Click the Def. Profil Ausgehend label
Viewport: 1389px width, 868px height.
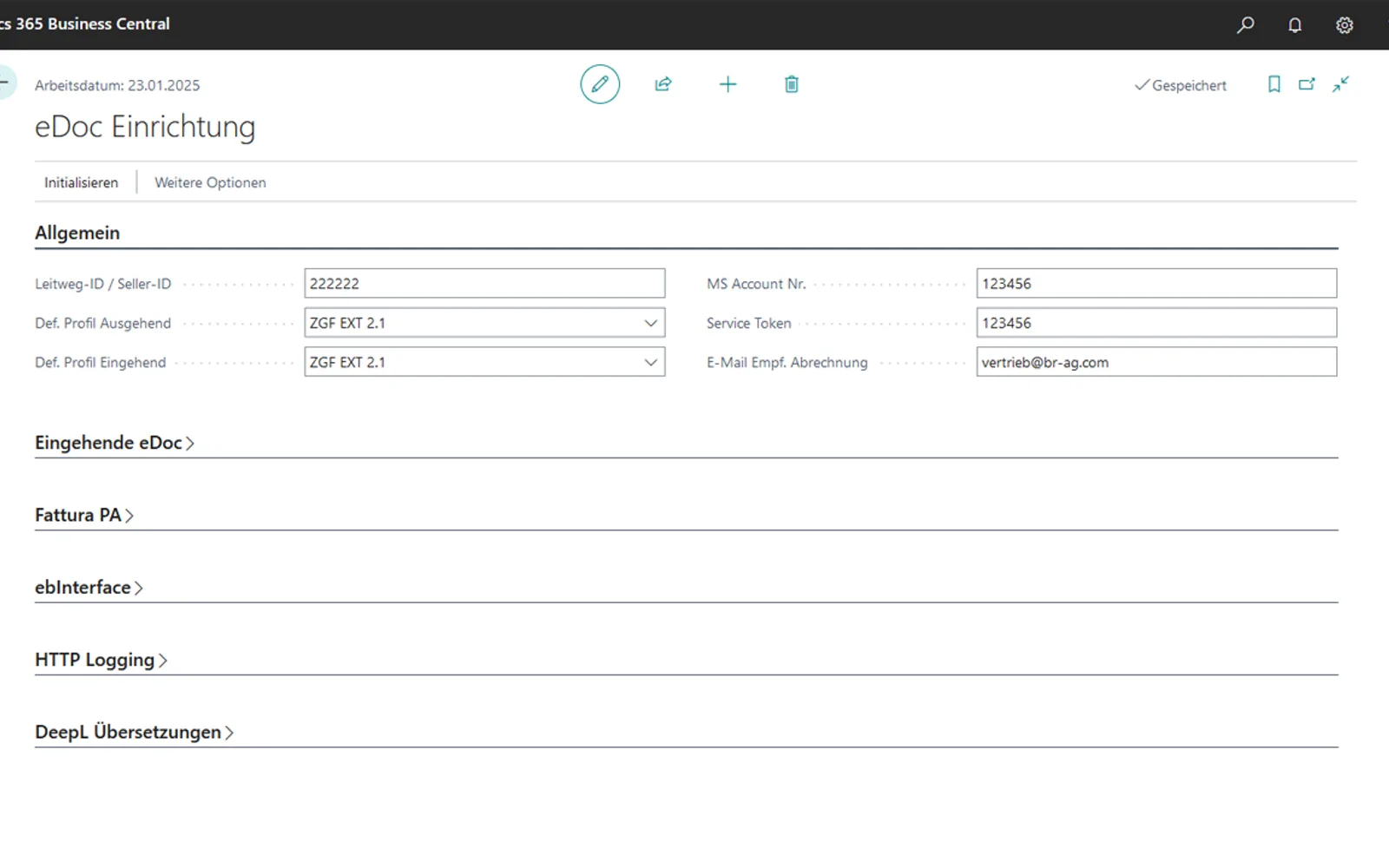tap(103, 323)
